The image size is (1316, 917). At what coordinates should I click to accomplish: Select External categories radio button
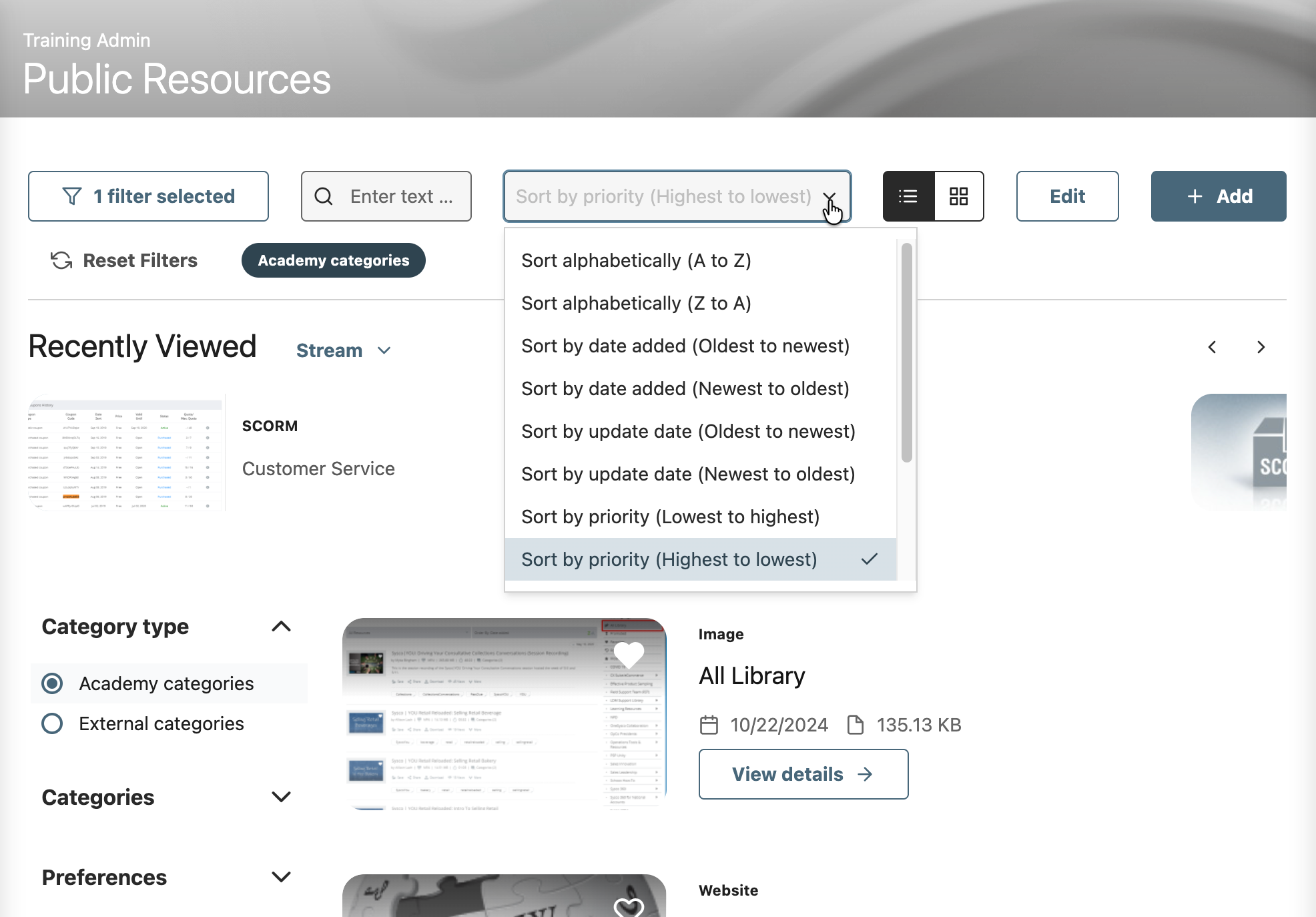(x=52, y=723)
